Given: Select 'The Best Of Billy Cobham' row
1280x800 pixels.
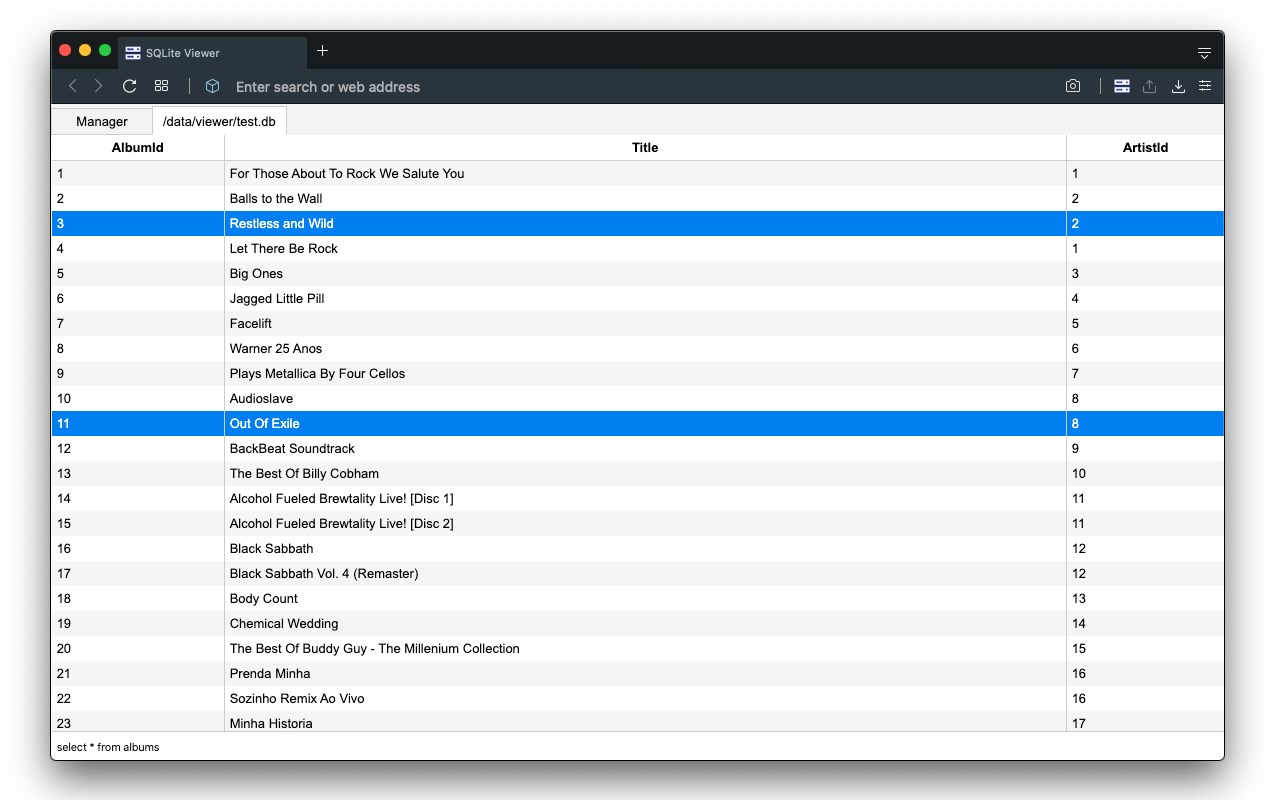Looking at the screenshot, I should 638,473.
